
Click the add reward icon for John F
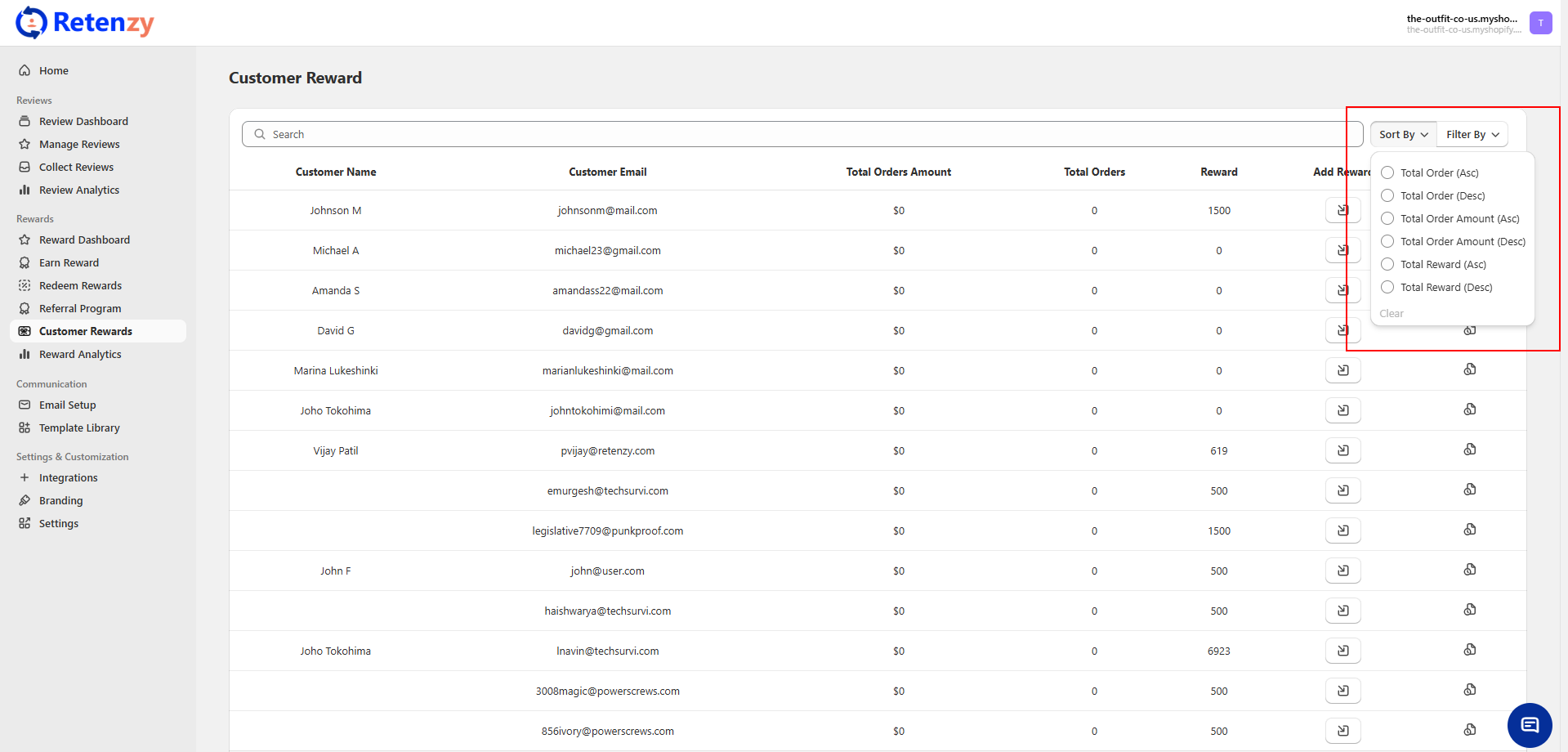tap(1342, 571)
